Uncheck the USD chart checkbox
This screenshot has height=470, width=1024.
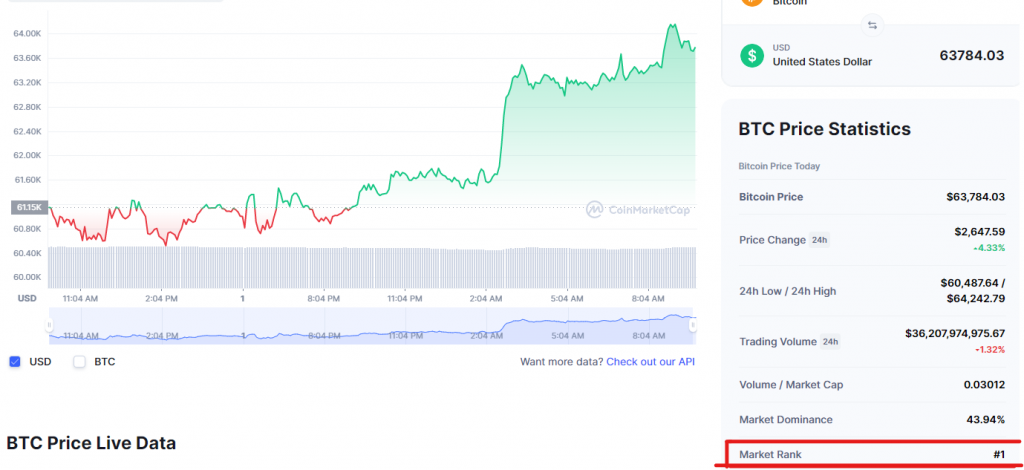[15, 362]
